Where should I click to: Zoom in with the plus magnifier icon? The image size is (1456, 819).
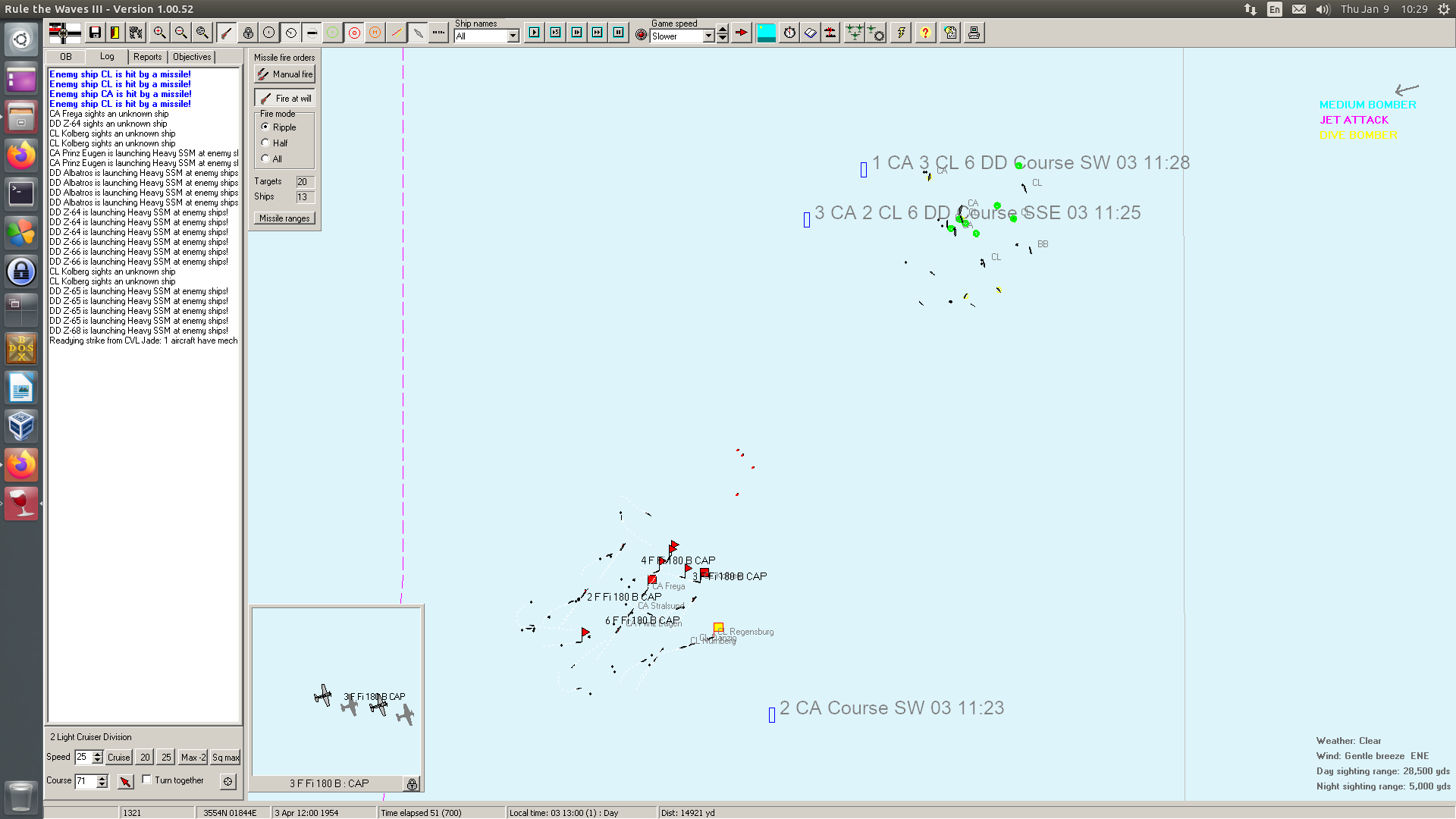click(x=159, y=33)
